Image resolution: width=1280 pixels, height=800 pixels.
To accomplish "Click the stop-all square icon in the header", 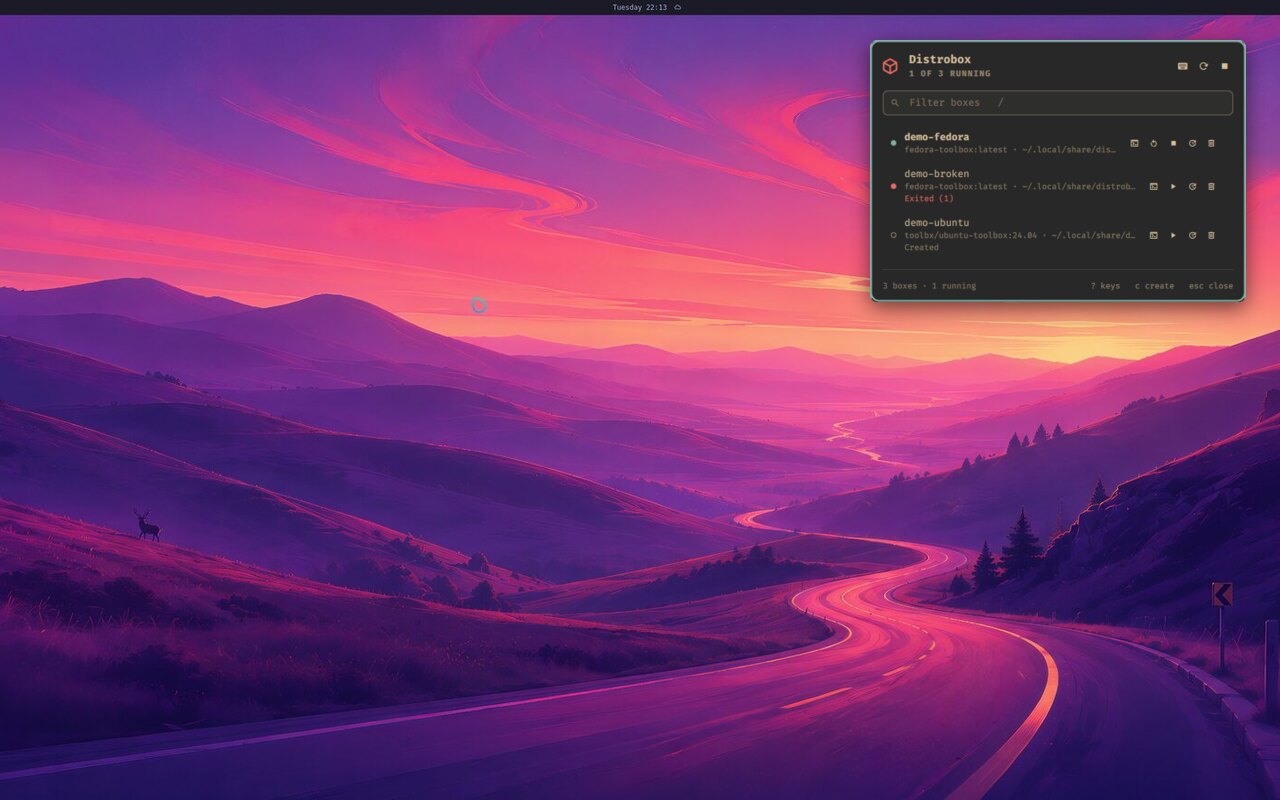I will pos(1225,66).
